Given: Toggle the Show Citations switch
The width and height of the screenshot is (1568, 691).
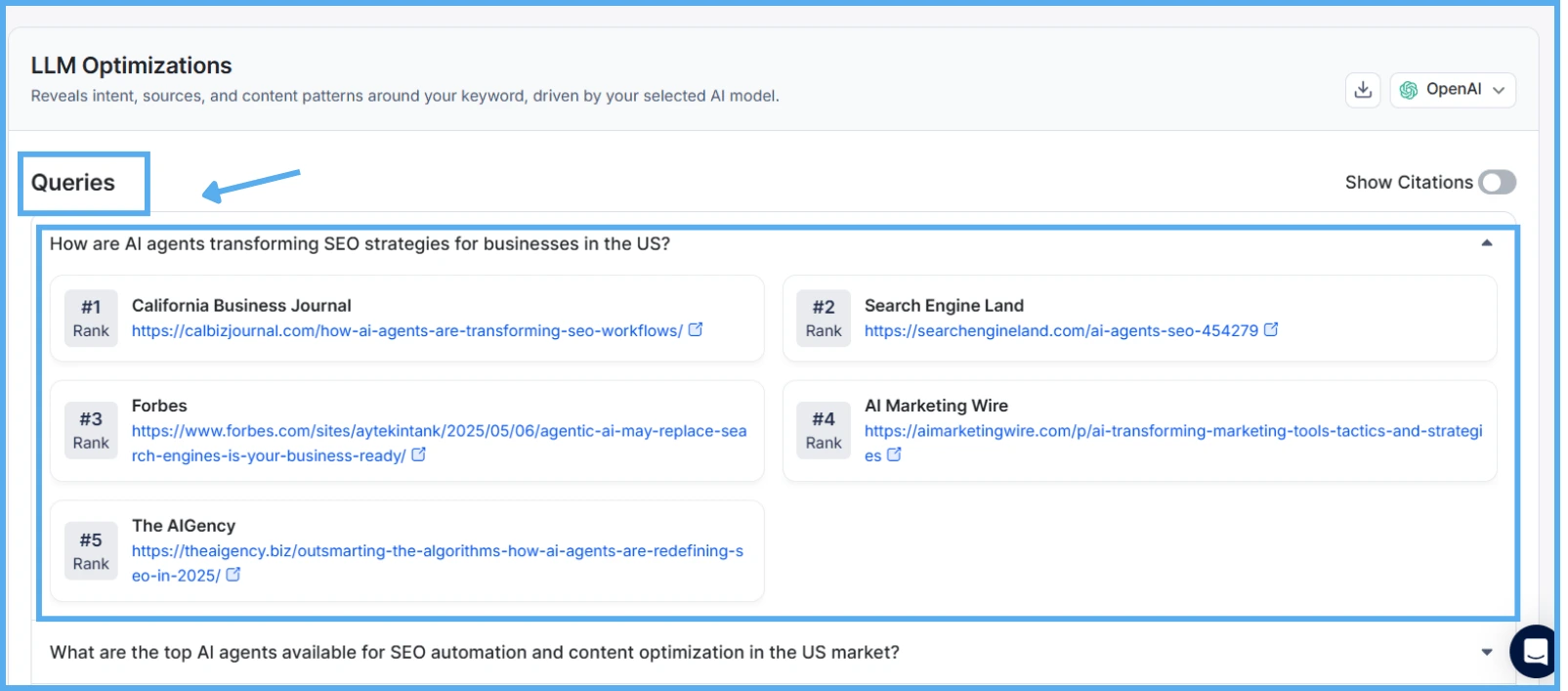Looking at the screenshot, I should (1497, 182).
